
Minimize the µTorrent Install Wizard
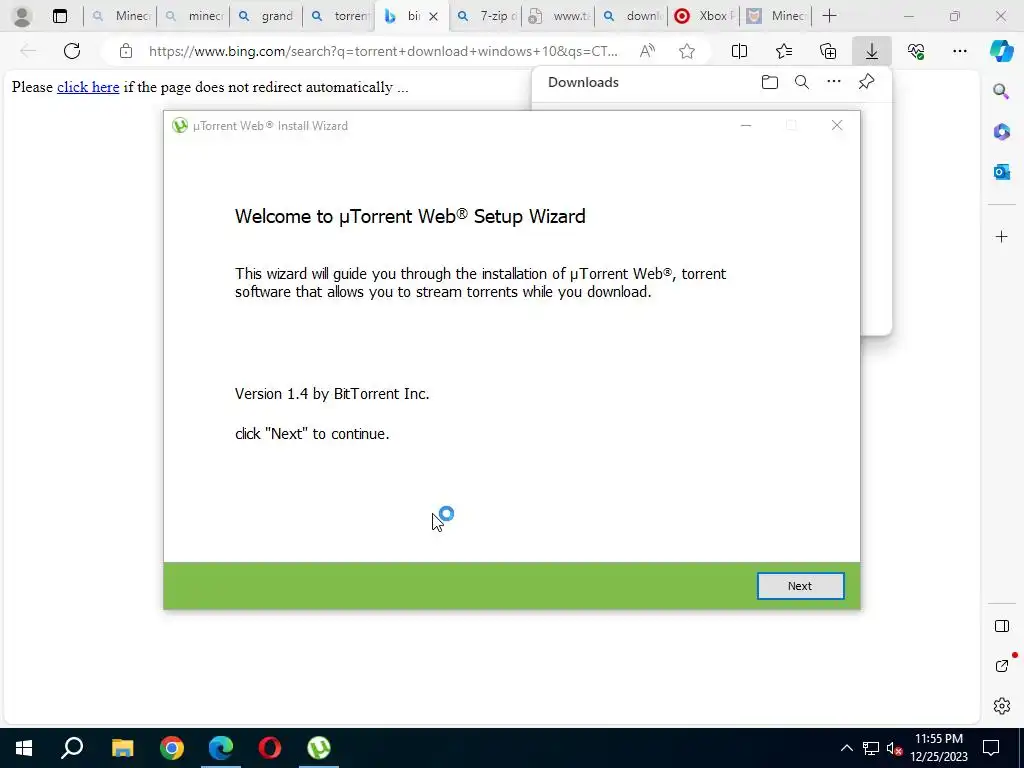tap(746, 125)
